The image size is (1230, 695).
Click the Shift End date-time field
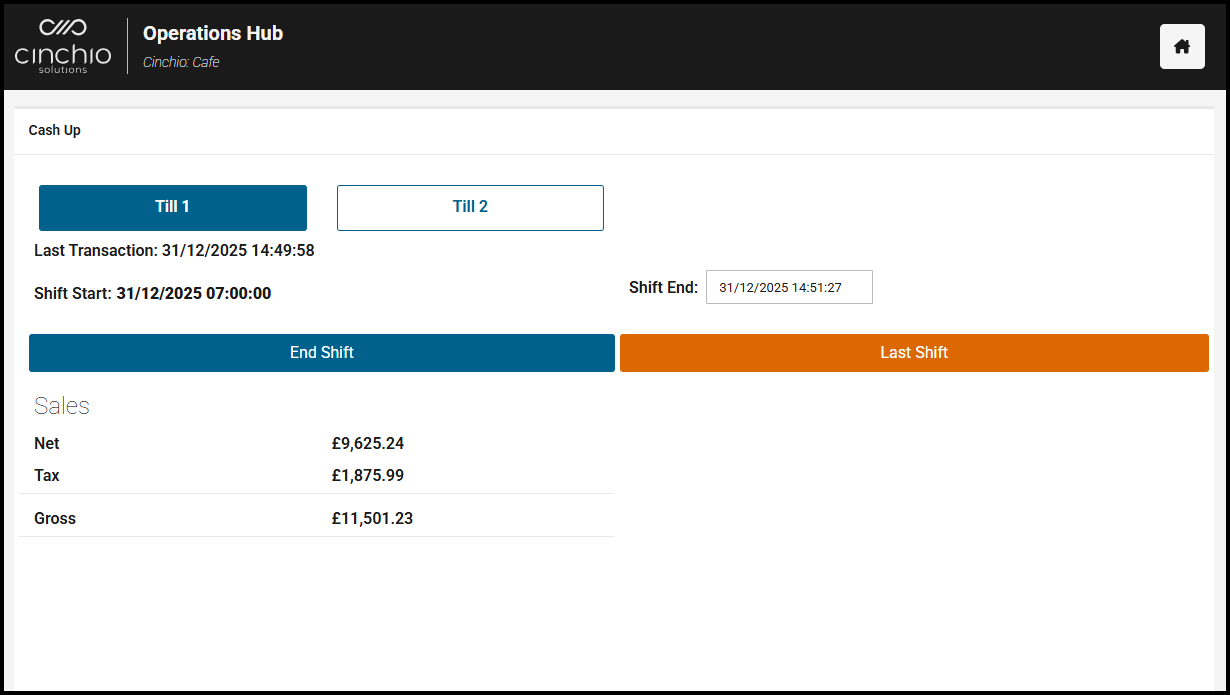coord(789,287)
